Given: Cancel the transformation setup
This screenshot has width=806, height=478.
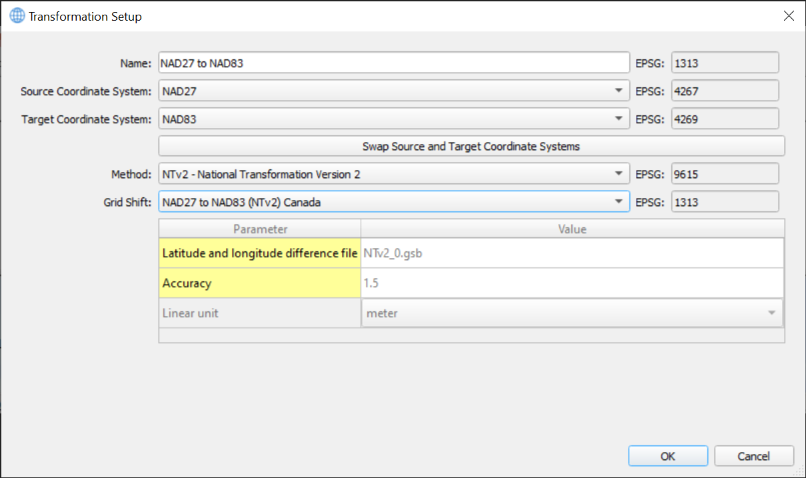Looking at the screenshot, I should [x=754, y=456].
